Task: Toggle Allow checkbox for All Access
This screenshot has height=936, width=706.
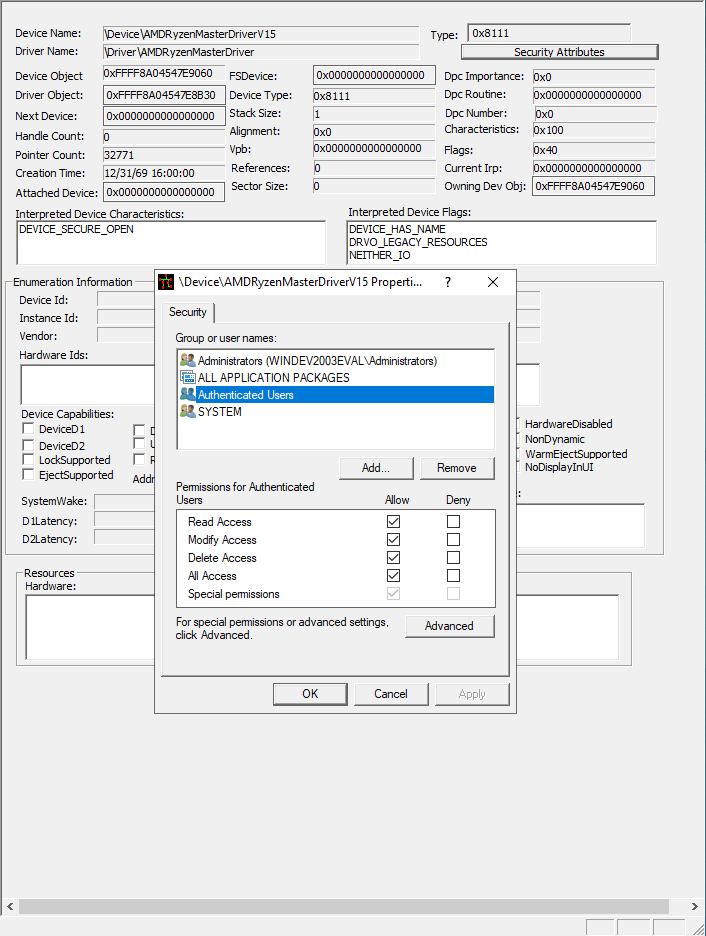Action: [x=394, y=576]
